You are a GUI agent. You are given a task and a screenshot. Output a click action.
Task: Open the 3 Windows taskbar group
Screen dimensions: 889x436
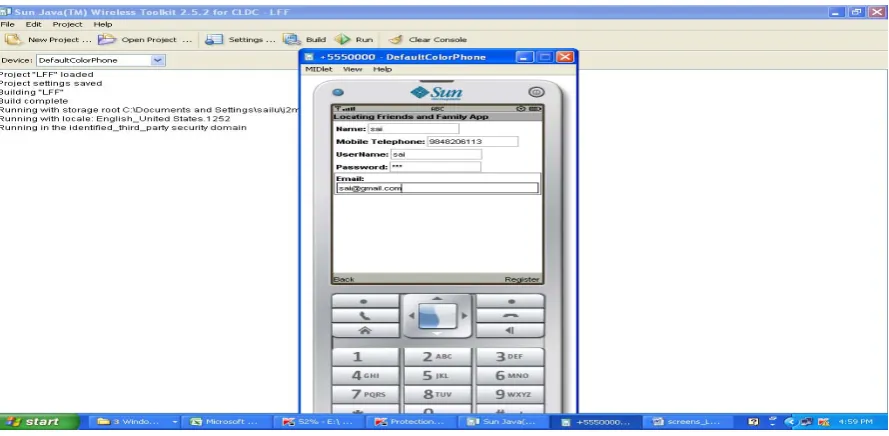coord(137,422)
